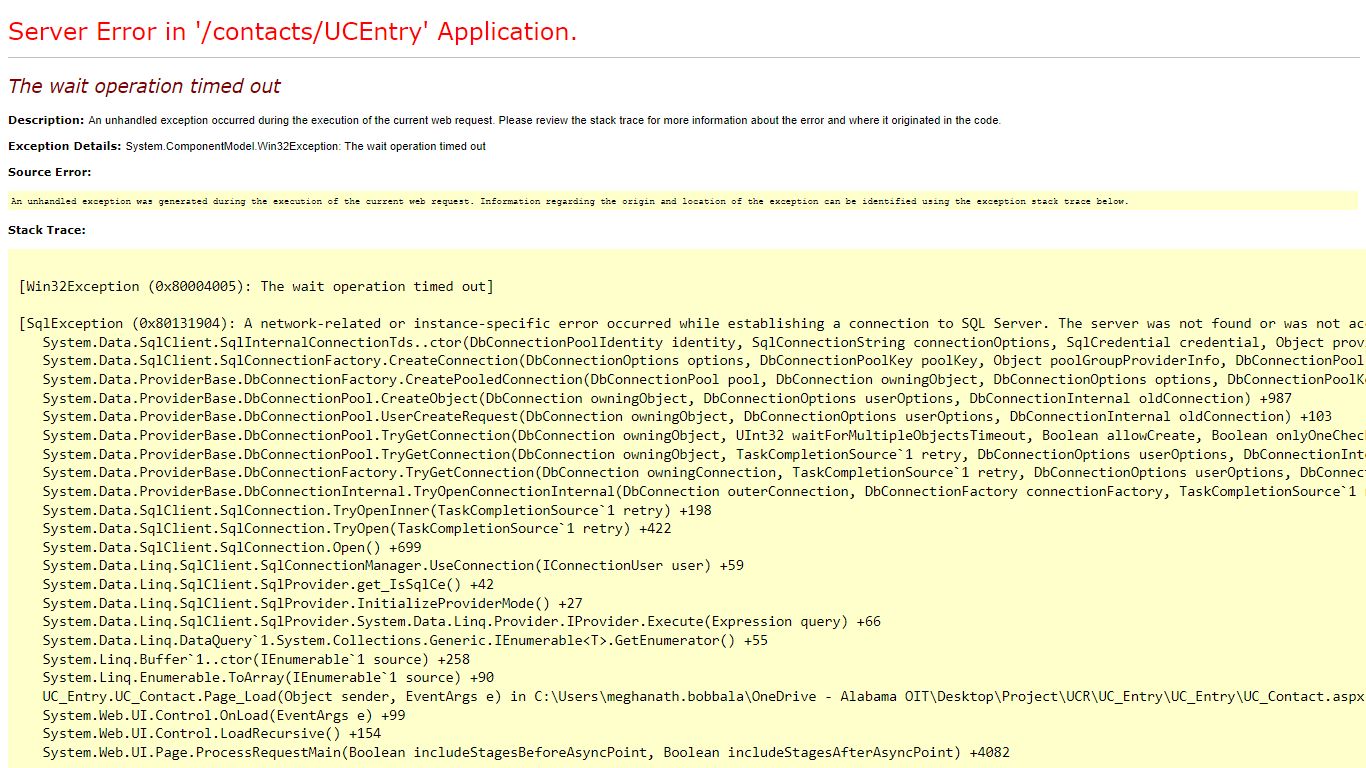Click the 'SqlProvider.InitializeProviderMode() +27' stack line
This screenshot has height=768, width=1366.
tap(313, 604)
